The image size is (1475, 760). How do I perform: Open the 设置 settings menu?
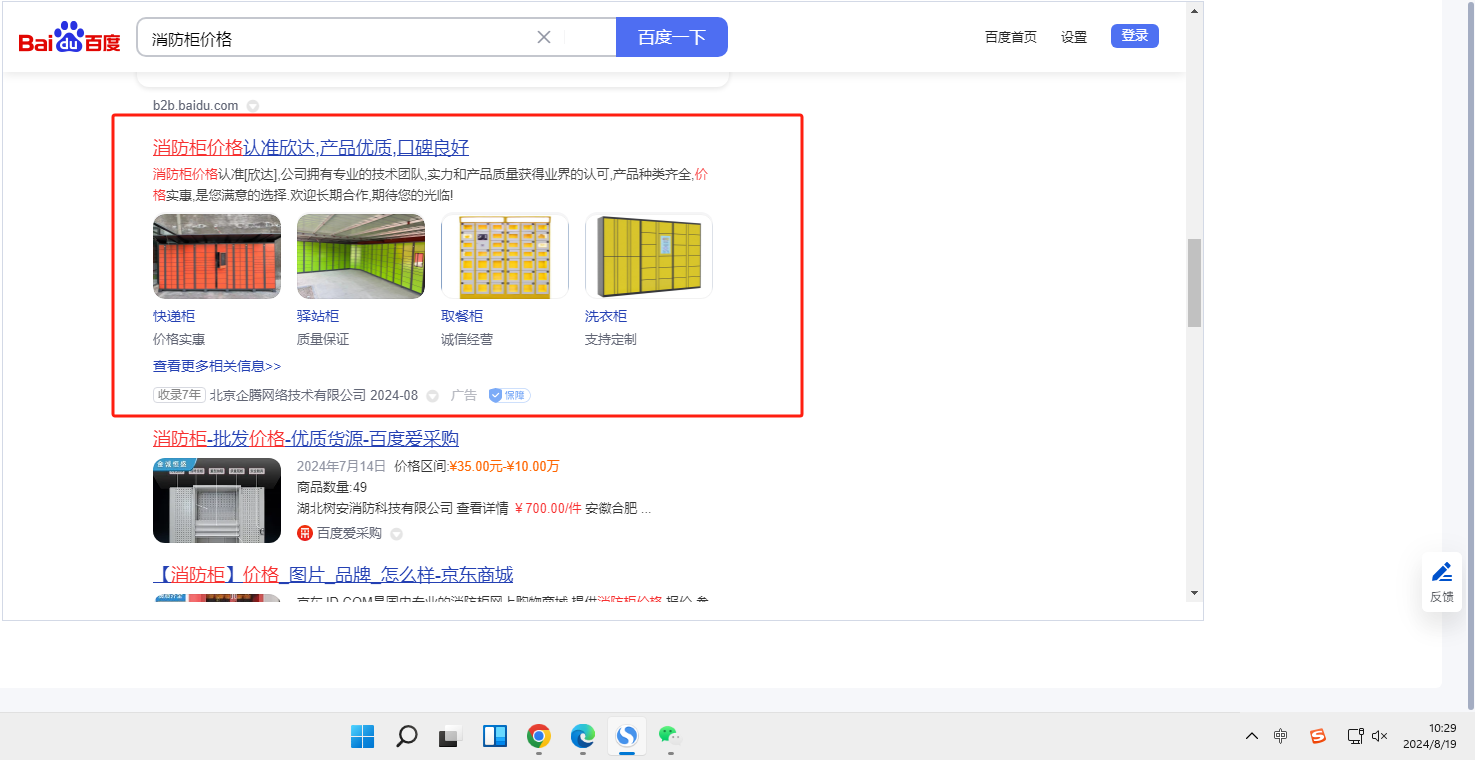(x=1074, y=37)
